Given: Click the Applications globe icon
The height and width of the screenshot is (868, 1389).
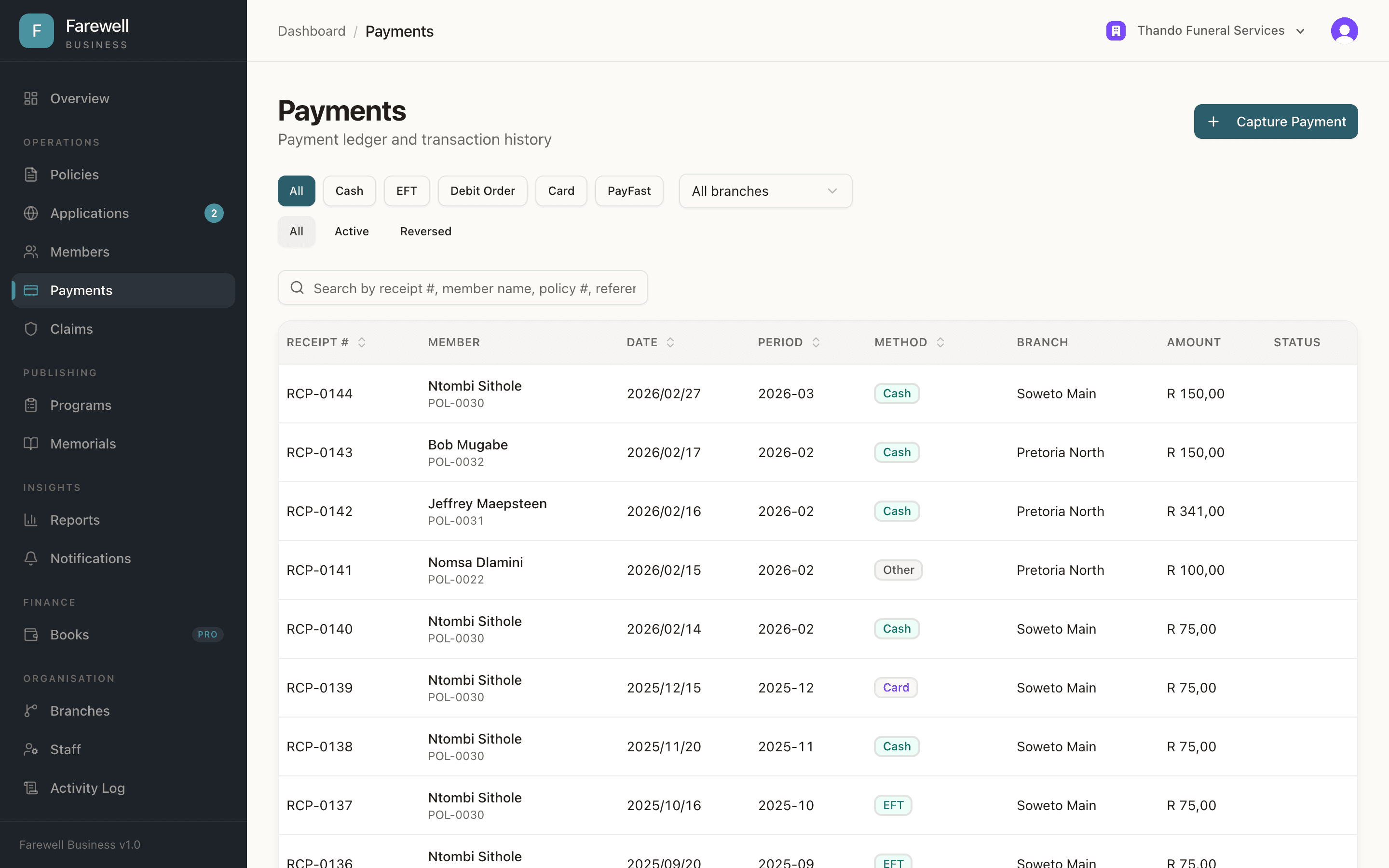Looking at the screenshot, I should 31,213.
